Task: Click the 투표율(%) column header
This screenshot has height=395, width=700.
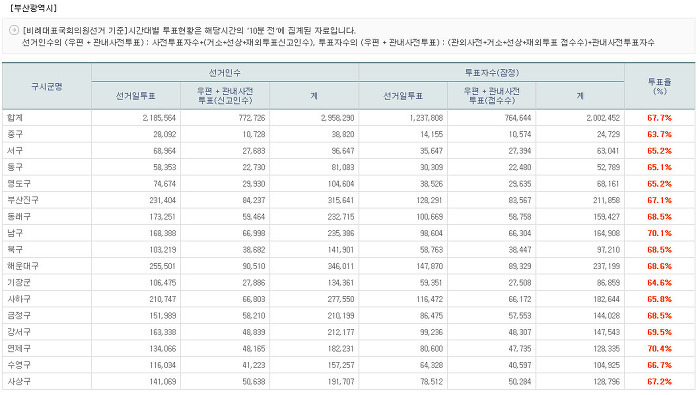Action: (x=659, y=86)
